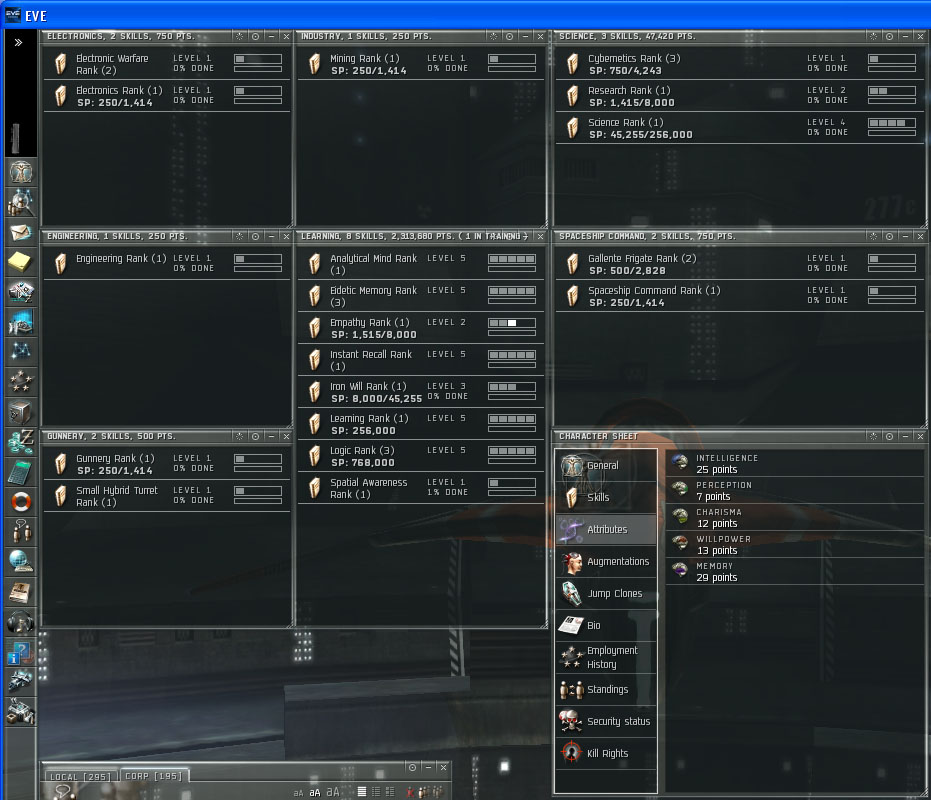Toggle the pin on Character Sheet window

coord(889,437)
